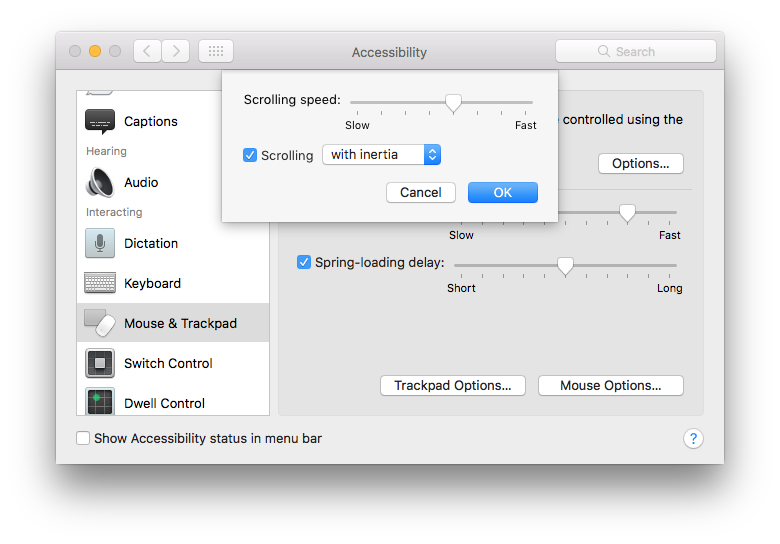Click the Dwell Control icon
This screenshot has width=780, height=544.
point(100,402)
